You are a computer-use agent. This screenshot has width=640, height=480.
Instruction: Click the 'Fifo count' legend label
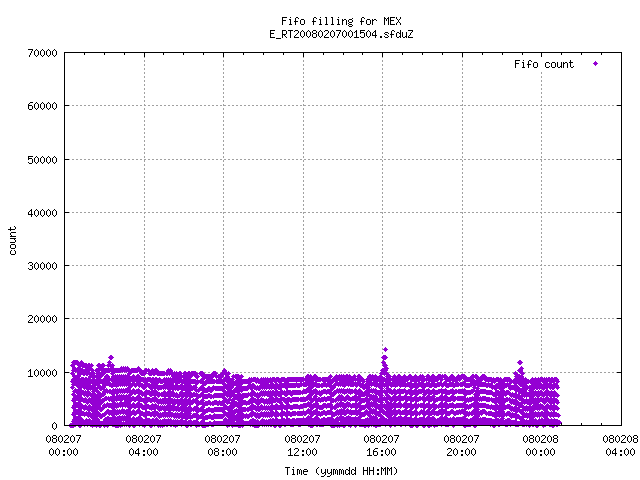pyautogui.click(x=544, y=64)
